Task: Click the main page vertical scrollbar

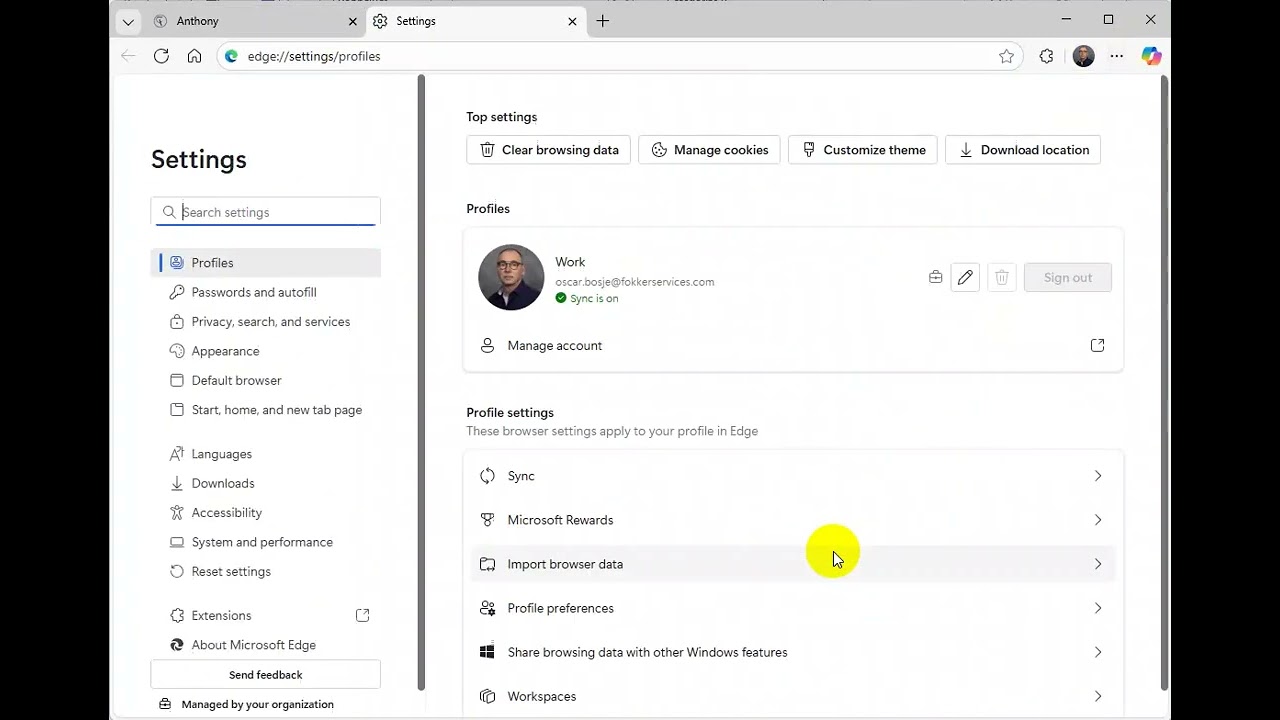Action: 1164,382
